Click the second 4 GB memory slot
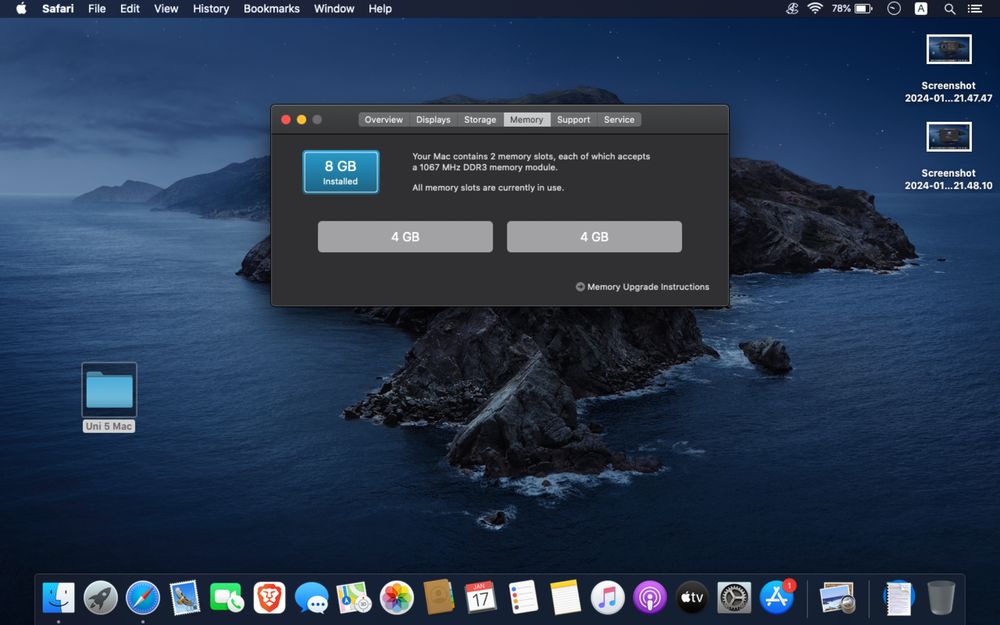The image size is (1000, 625). 594,237
